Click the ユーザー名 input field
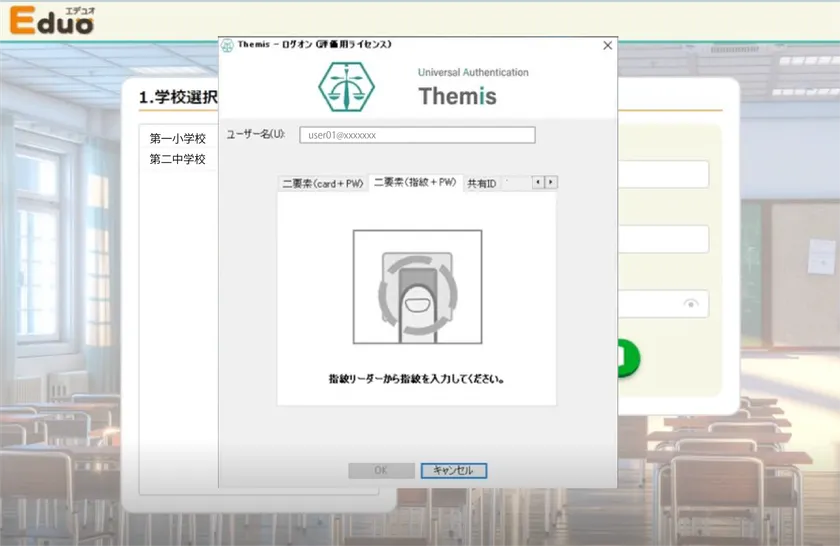840x546 pixels. (416, 135)
